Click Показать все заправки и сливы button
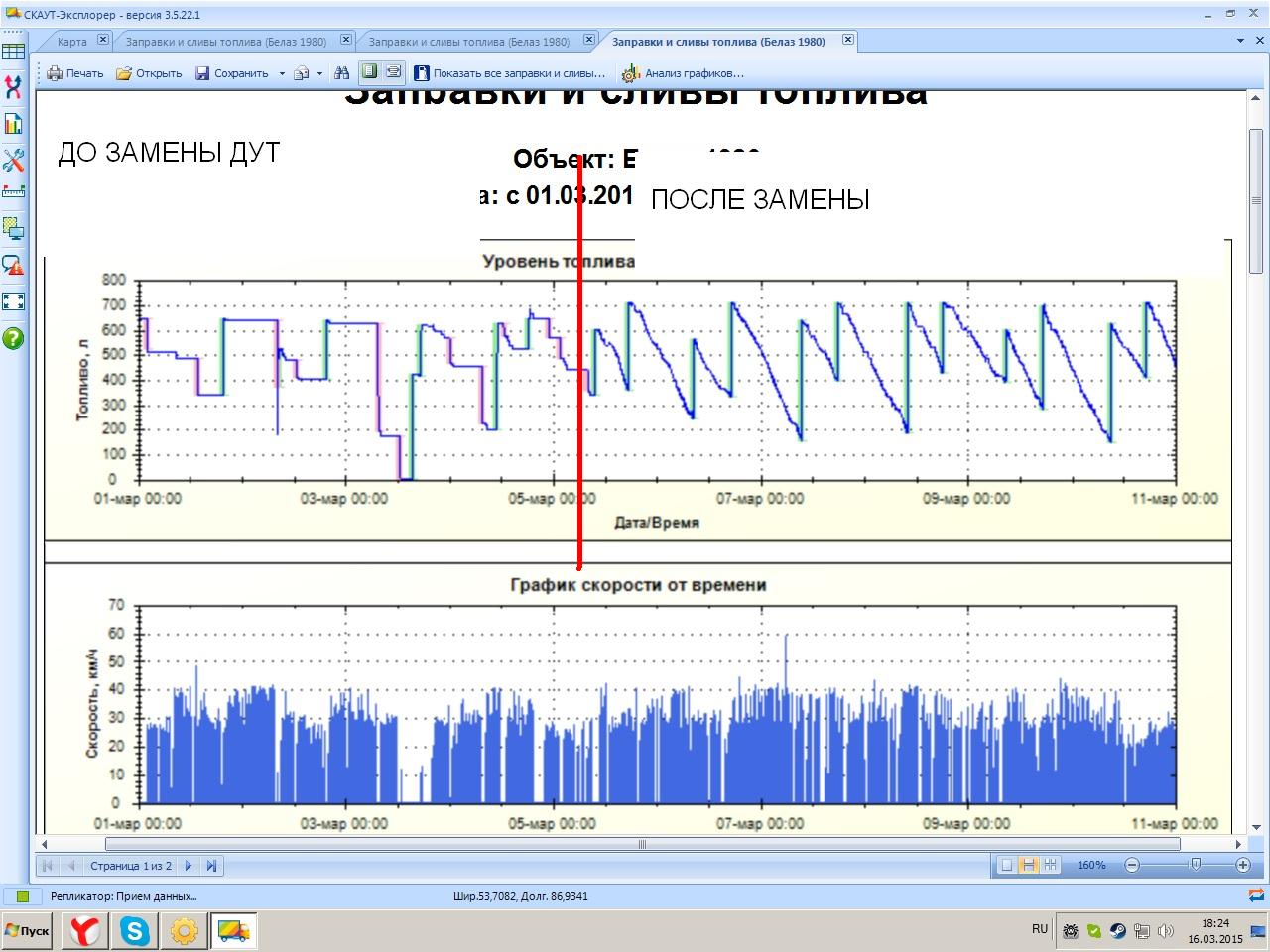The image size is (1270, 952). (x=510, y=73)
